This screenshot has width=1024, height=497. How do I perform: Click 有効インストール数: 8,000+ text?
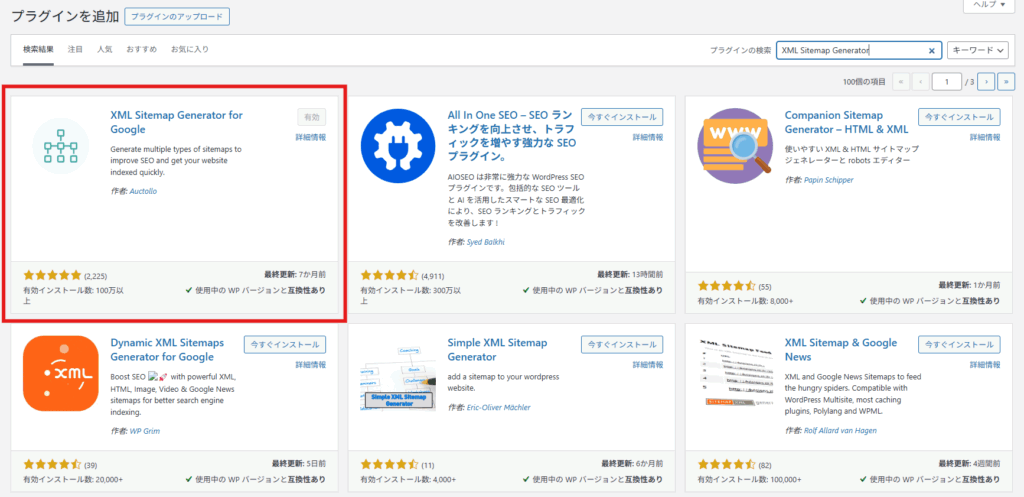pos(745,301)
